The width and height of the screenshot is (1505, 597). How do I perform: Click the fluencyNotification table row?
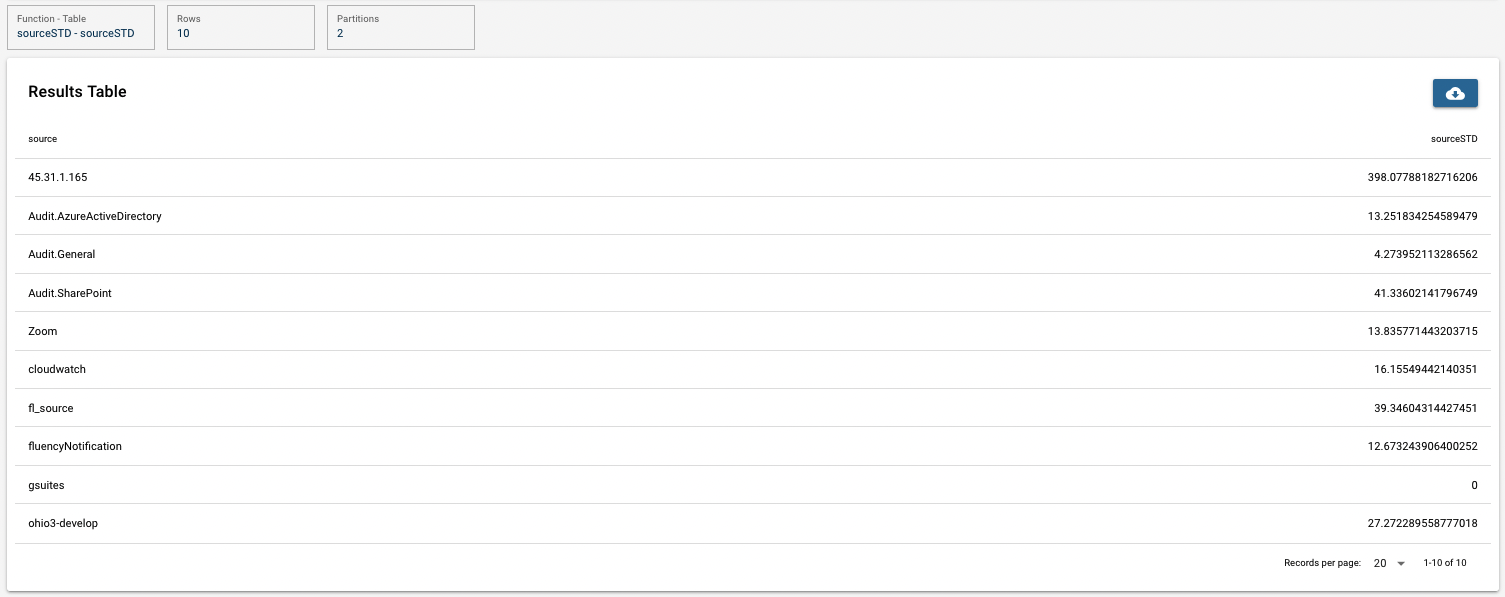click(x=752, y=446)
